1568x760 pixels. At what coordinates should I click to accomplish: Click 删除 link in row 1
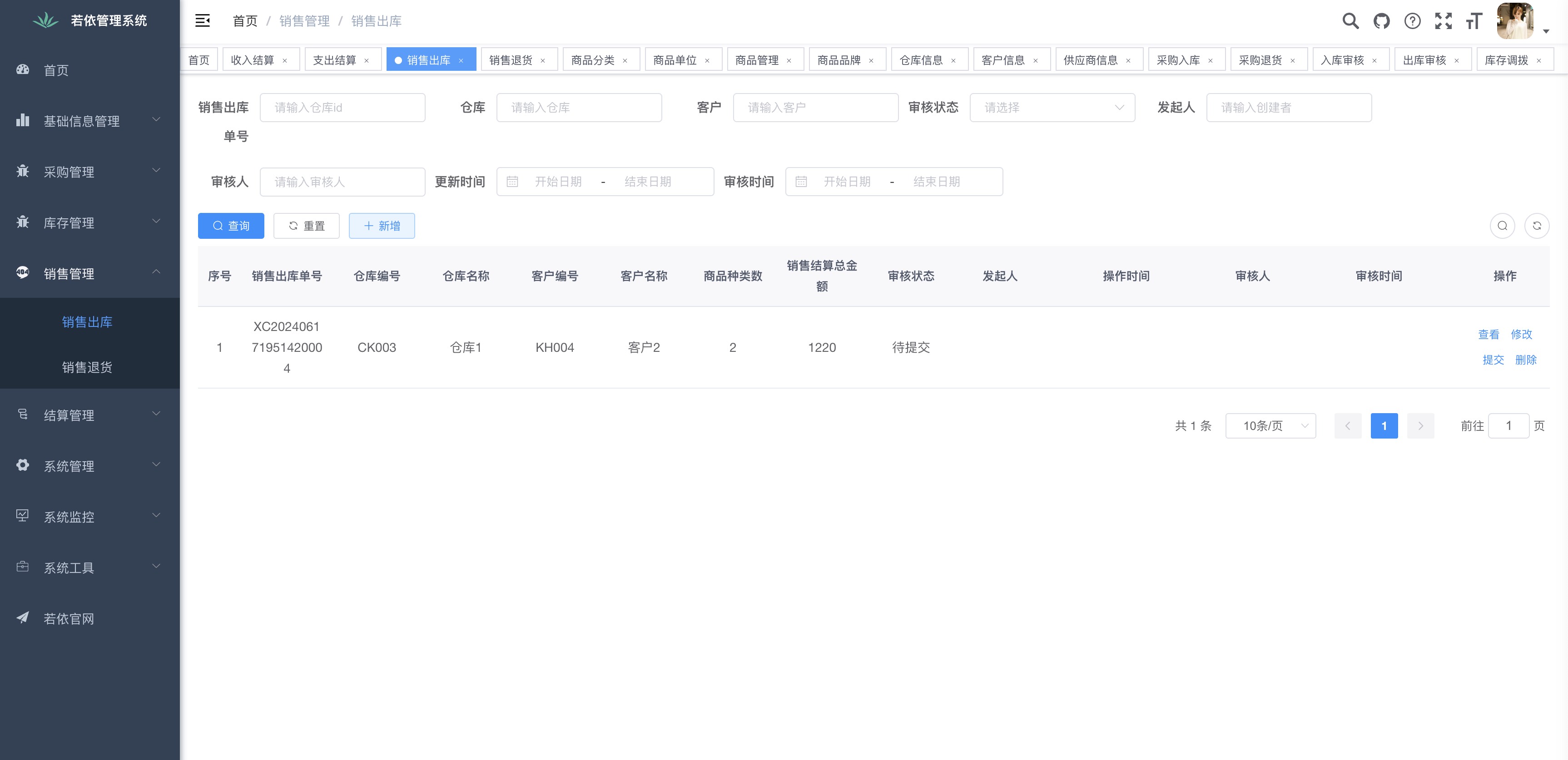click(1525, 360)
